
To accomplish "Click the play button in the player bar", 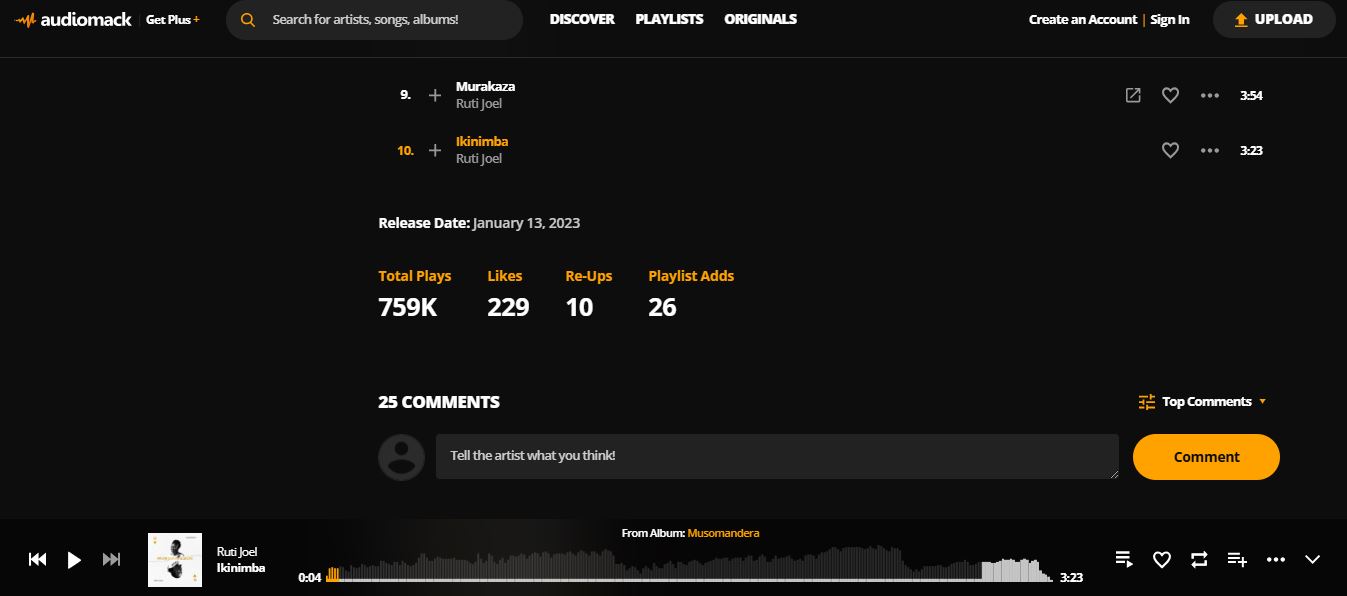I will [74, 560].
